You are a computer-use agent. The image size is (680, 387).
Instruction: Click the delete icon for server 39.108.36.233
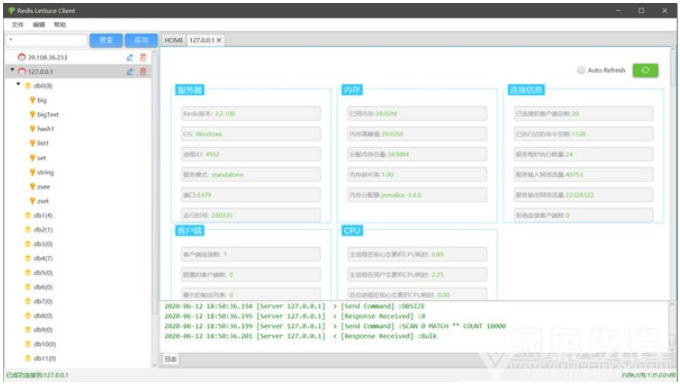pyautogui.click(x=143, y=57)
